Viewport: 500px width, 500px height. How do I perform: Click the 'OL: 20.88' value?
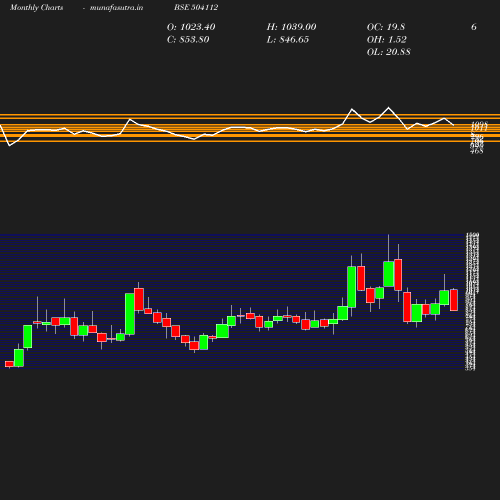(389, 52)
